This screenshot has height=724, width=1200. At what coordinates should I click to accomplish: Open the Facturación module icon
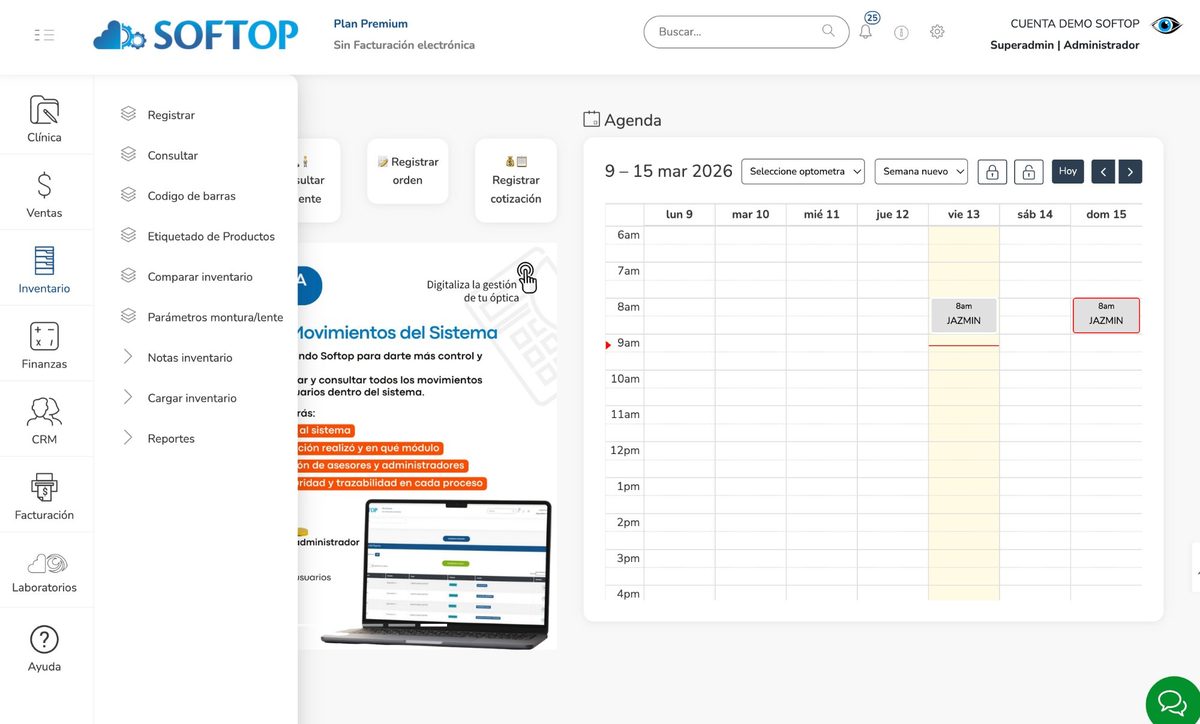44,494
